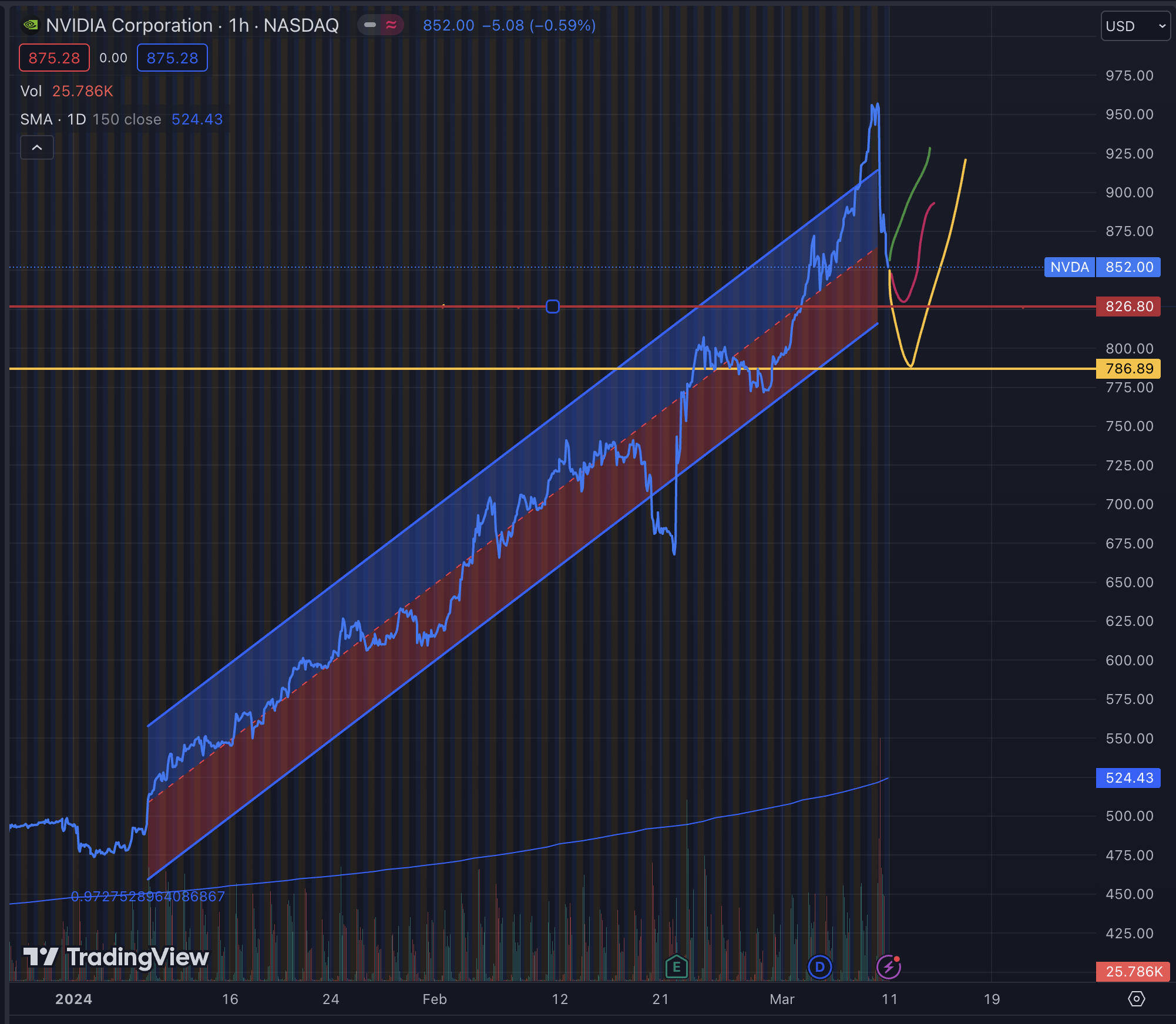Collapse the indicator legend with chevron arrow
The width and height of the screenshot is (1176, 1024).
(37, 147)
